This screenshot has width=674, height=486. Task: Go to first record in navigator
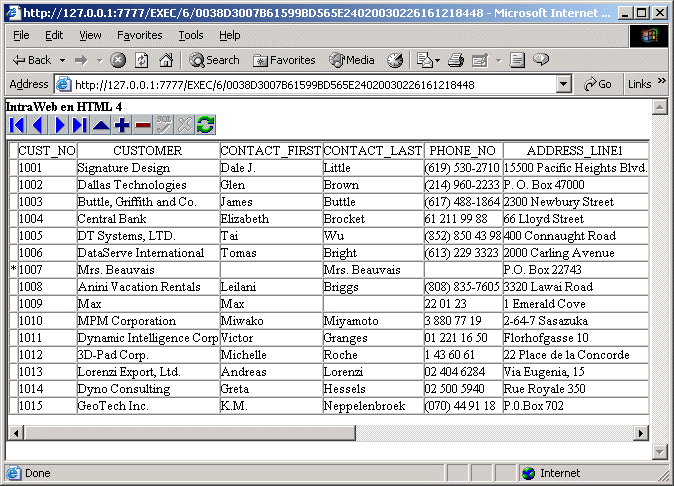pyautogui.click(x=17, y=125)
